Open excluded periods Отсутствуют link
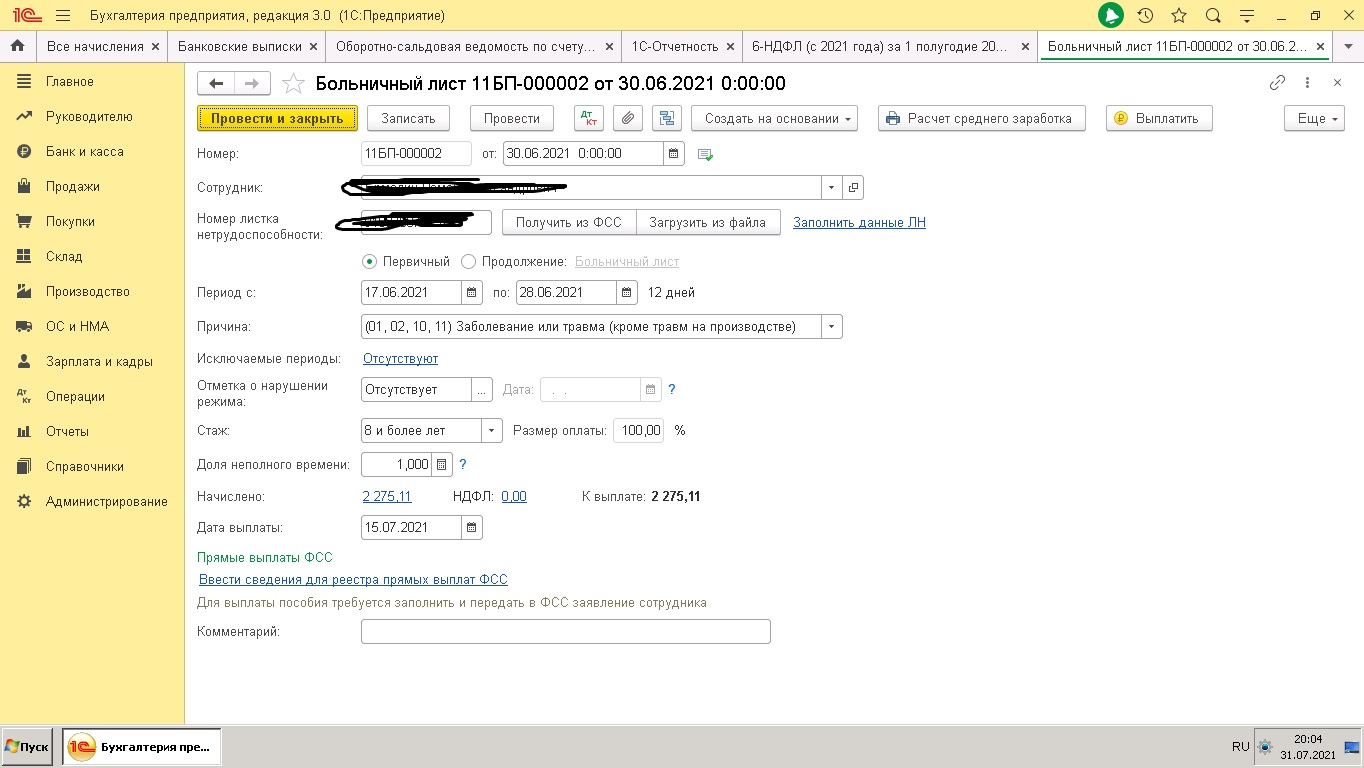The height and width of the screenshot is (768, 1364). [400, 359]
